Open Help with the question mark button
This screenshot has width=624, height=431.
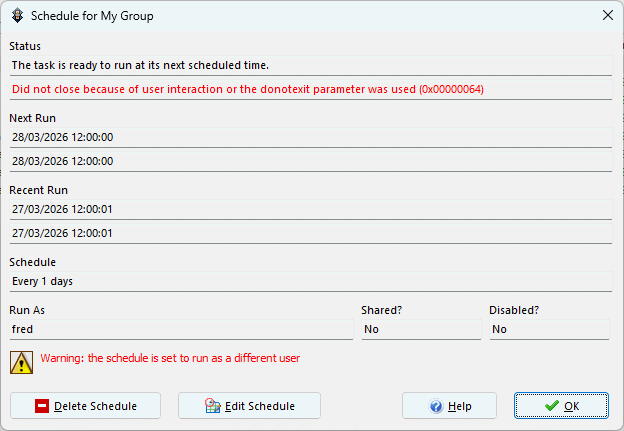click(x=449, y=406)
